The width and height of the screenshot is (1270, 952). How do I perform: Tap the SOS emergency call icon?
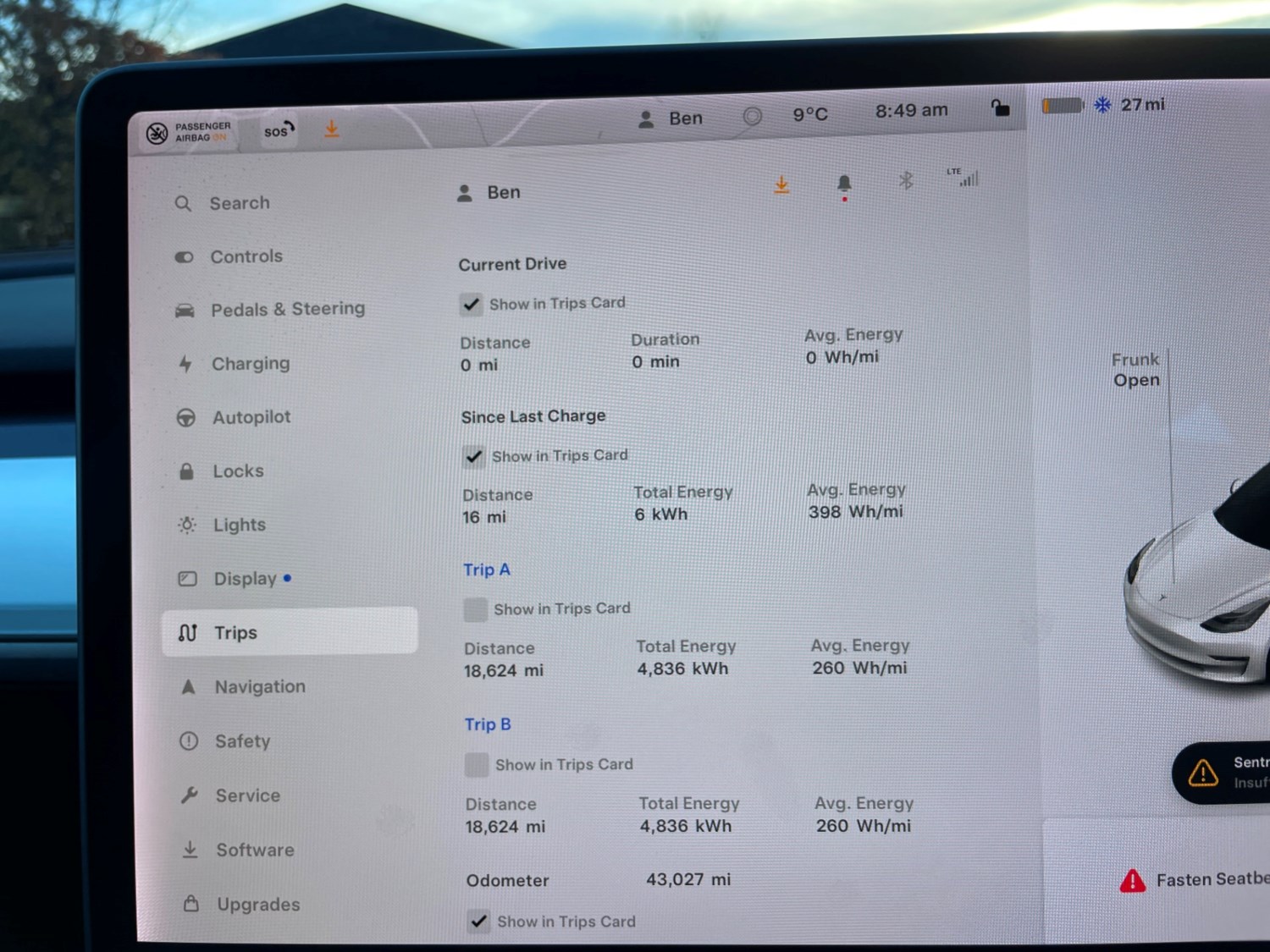[279, 130]
